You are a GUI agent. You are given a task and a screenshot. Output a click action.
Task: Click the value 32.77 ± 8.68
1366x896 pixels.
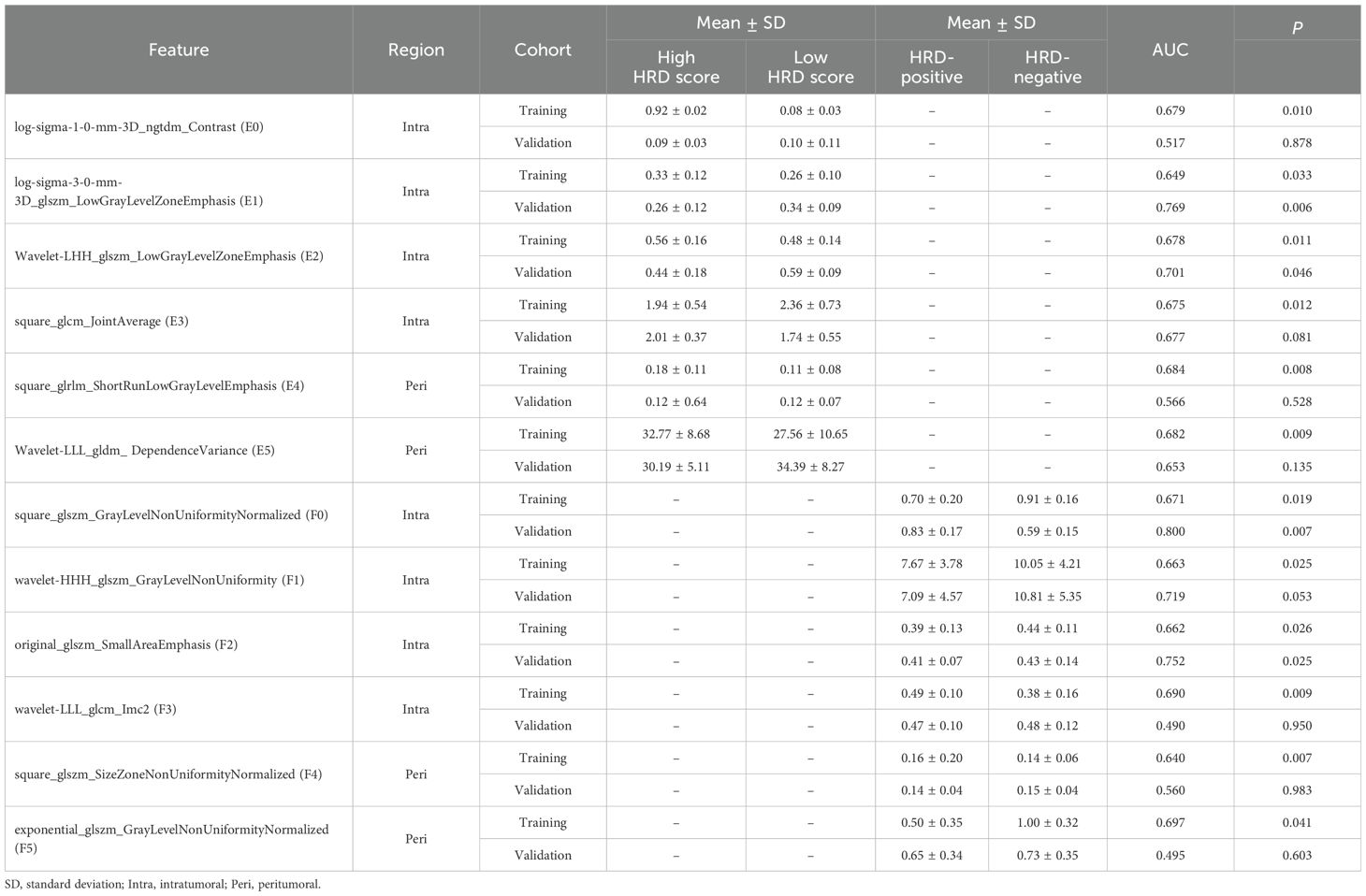point(676,434)
